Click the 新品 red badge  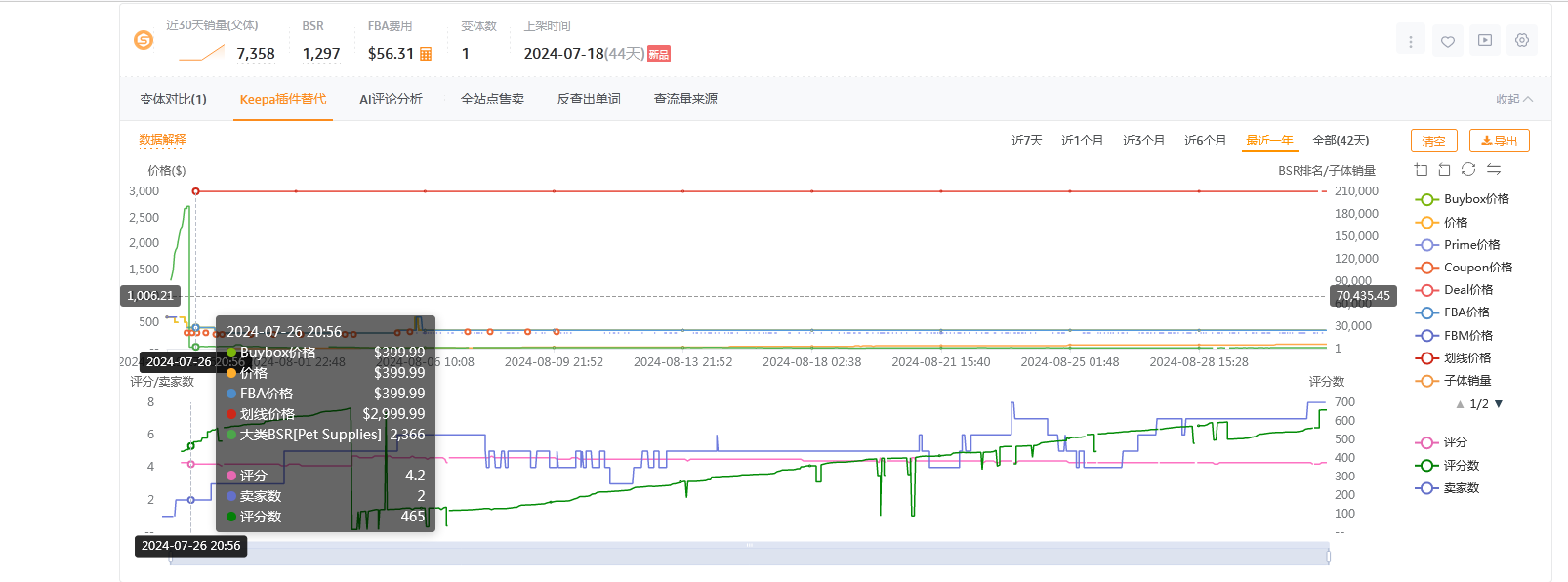pyautogui.click(x=659, y=54)
